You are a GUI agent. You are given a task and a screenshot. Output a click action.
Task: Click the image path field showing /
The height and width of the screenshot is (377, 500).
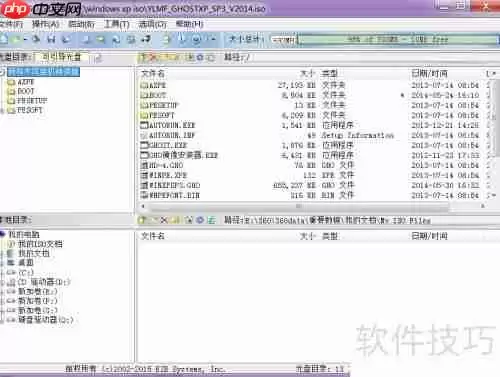click(x=373, y=57)
